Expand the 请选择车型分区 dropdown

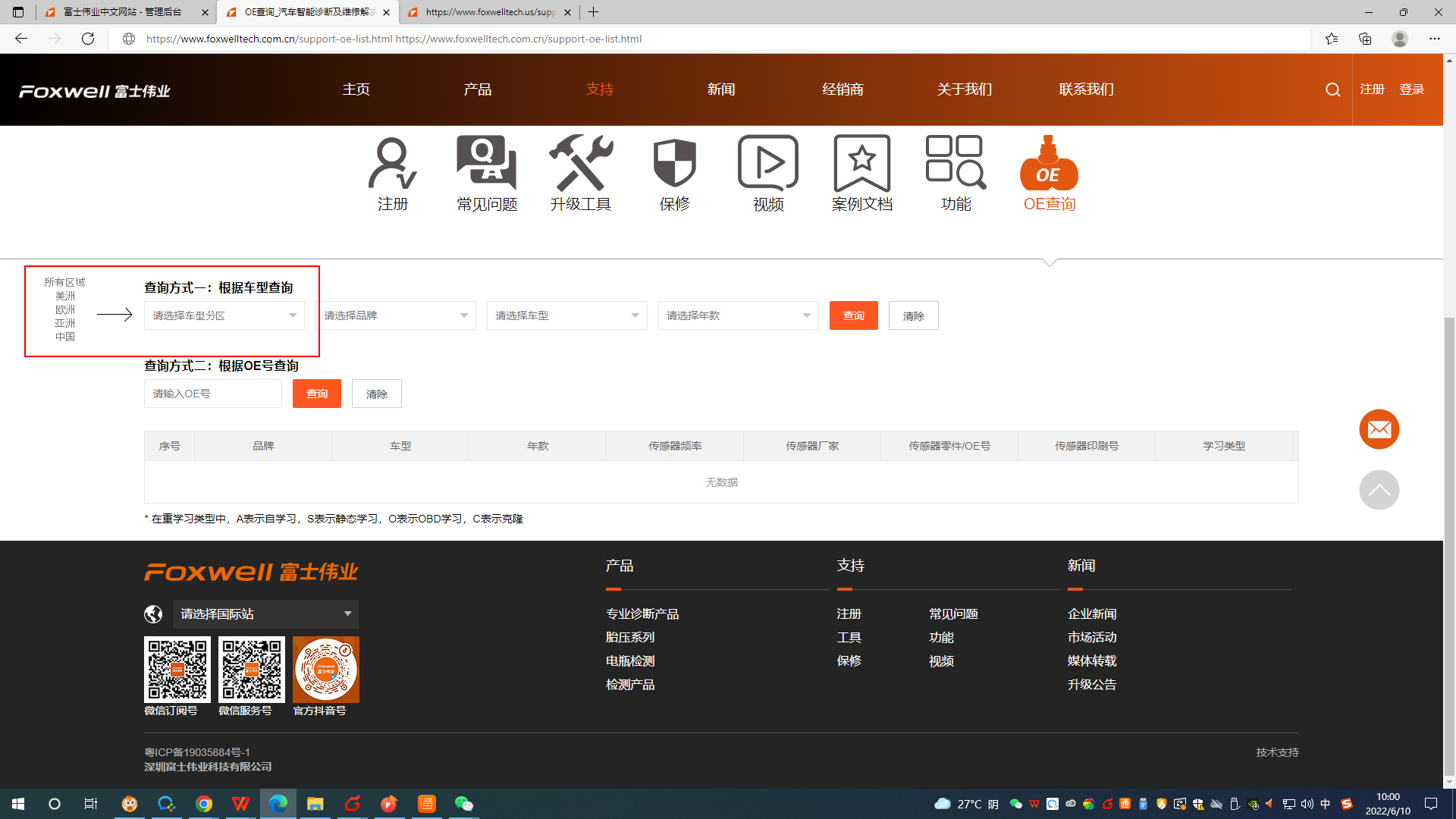point(224,315)
